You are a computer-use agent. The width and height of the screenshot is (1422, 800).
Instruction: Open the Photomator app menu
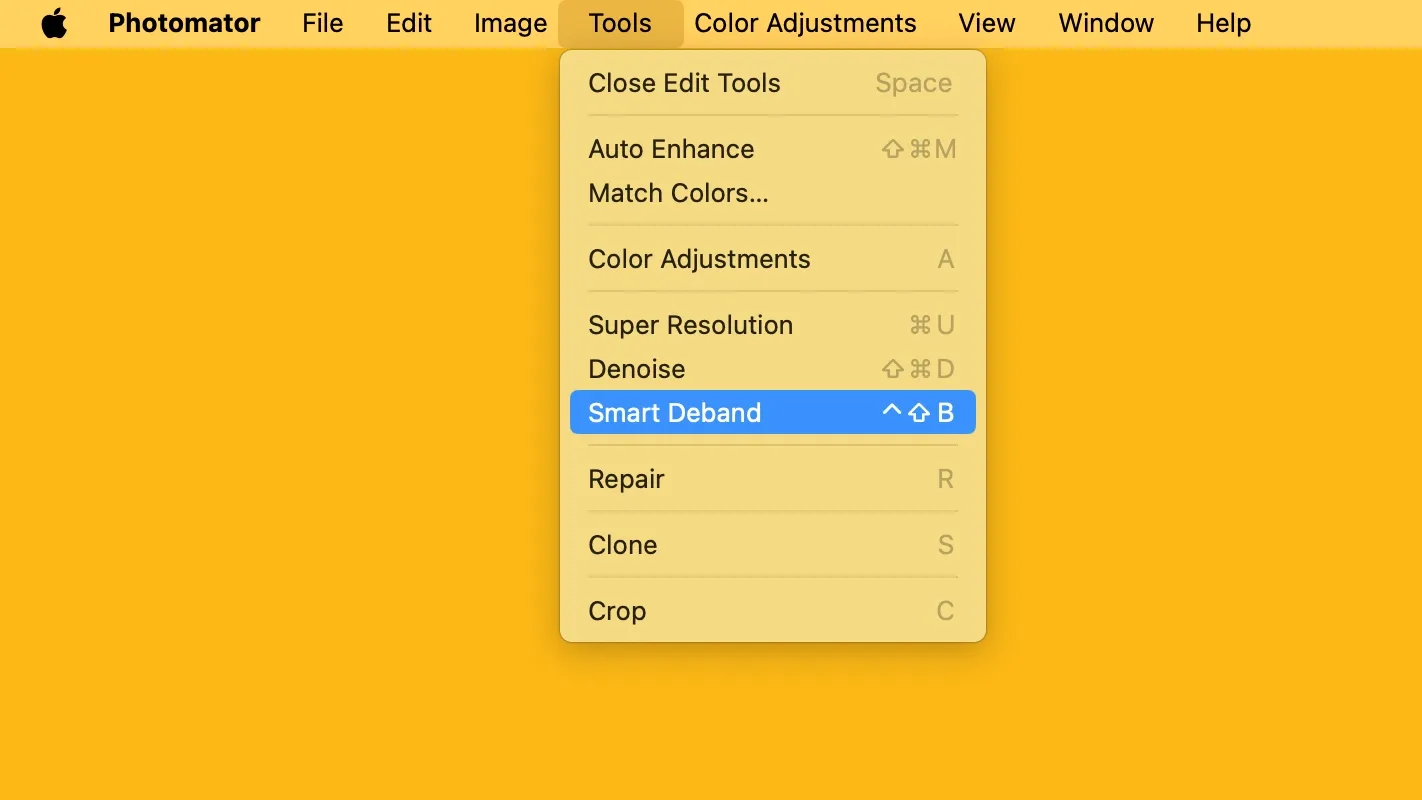point(184,23)
